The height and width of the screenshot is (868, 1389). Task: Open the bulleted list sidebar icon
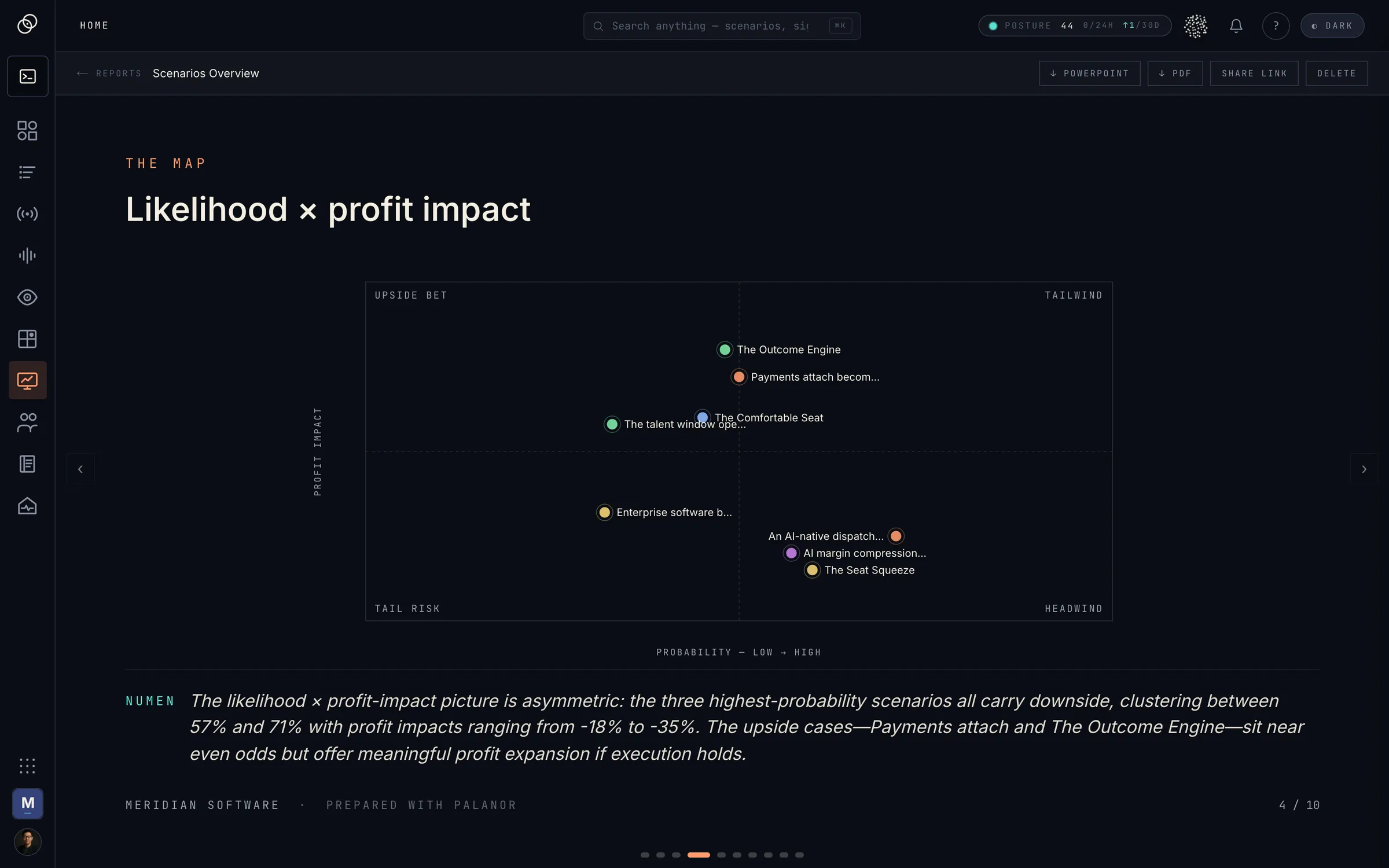27,172
